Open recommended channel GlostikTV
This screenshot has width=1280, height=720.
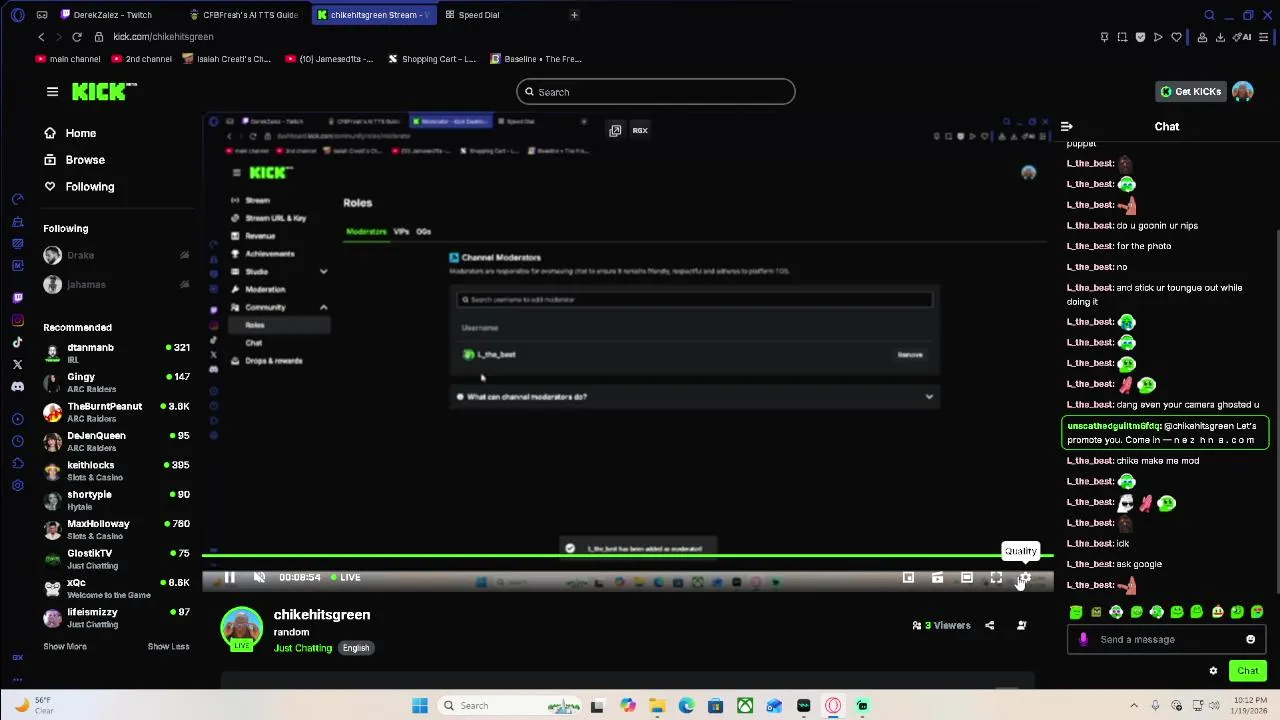pyautogui.click(x=116, y=559)
